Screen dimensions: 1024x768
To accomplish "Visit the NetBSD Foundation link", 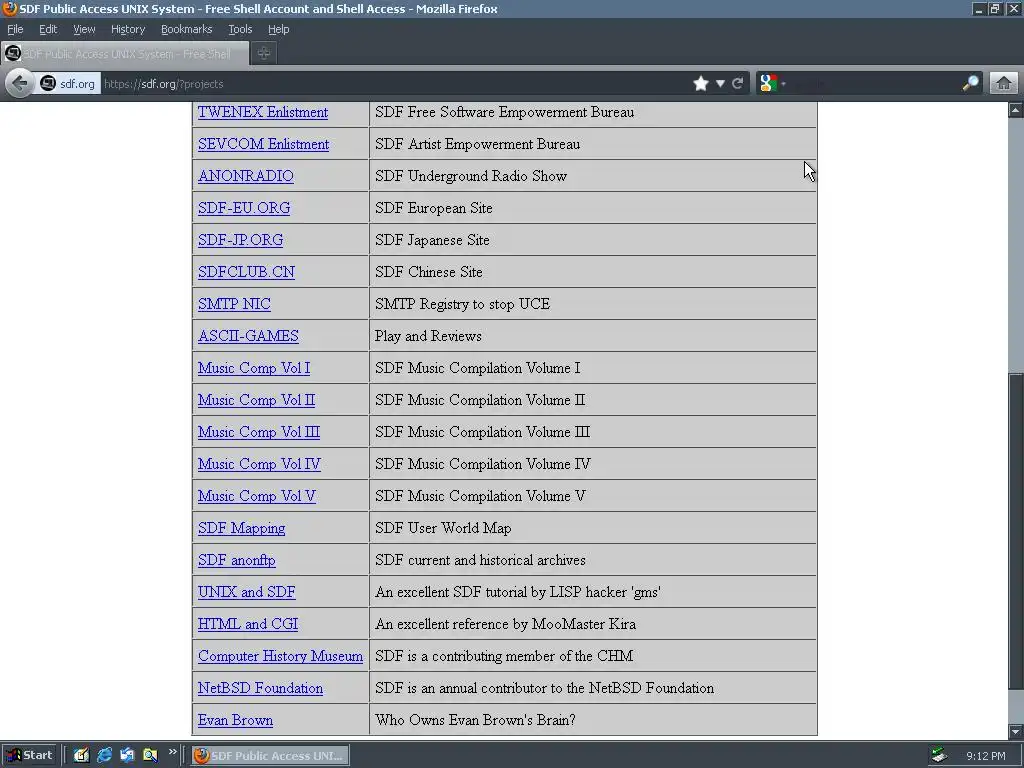I will (261, 688).
